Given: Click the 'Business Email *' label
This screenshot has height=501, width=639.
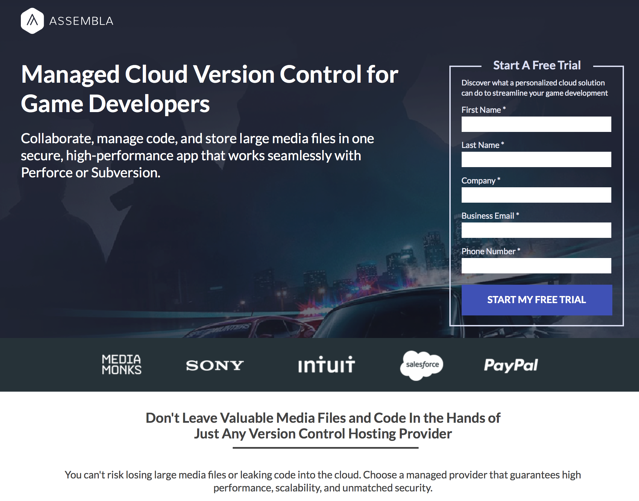Looking at the screenshot, I should click(490, 216).
